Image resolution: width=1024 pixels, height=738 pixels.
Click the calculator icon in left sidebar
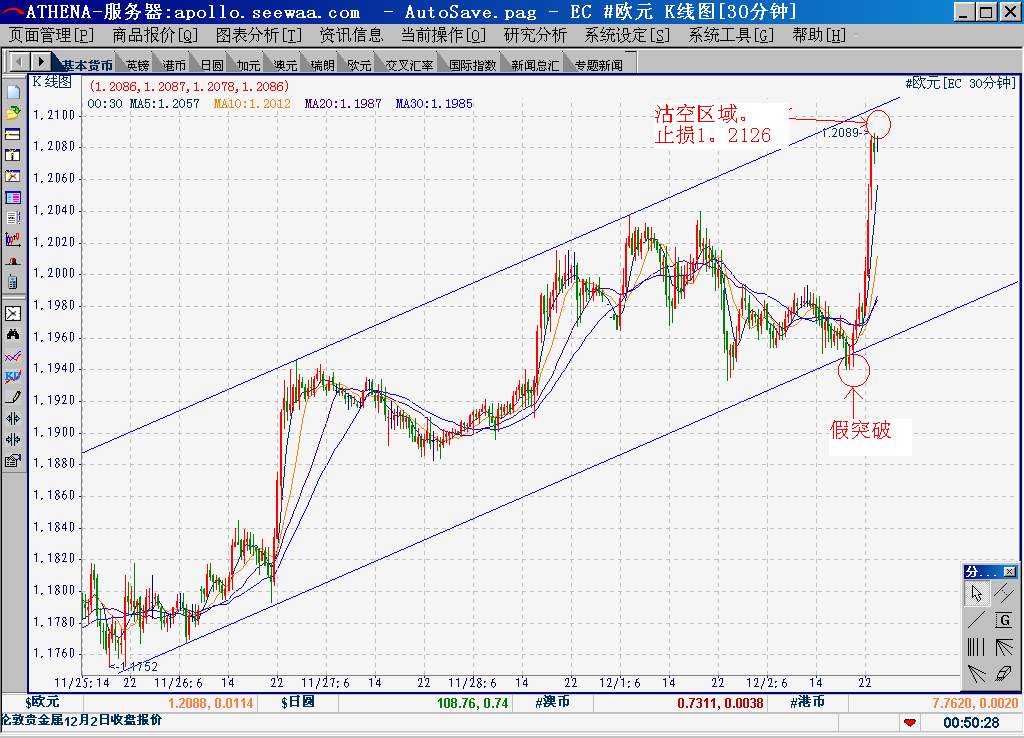(x=13, y=281)
